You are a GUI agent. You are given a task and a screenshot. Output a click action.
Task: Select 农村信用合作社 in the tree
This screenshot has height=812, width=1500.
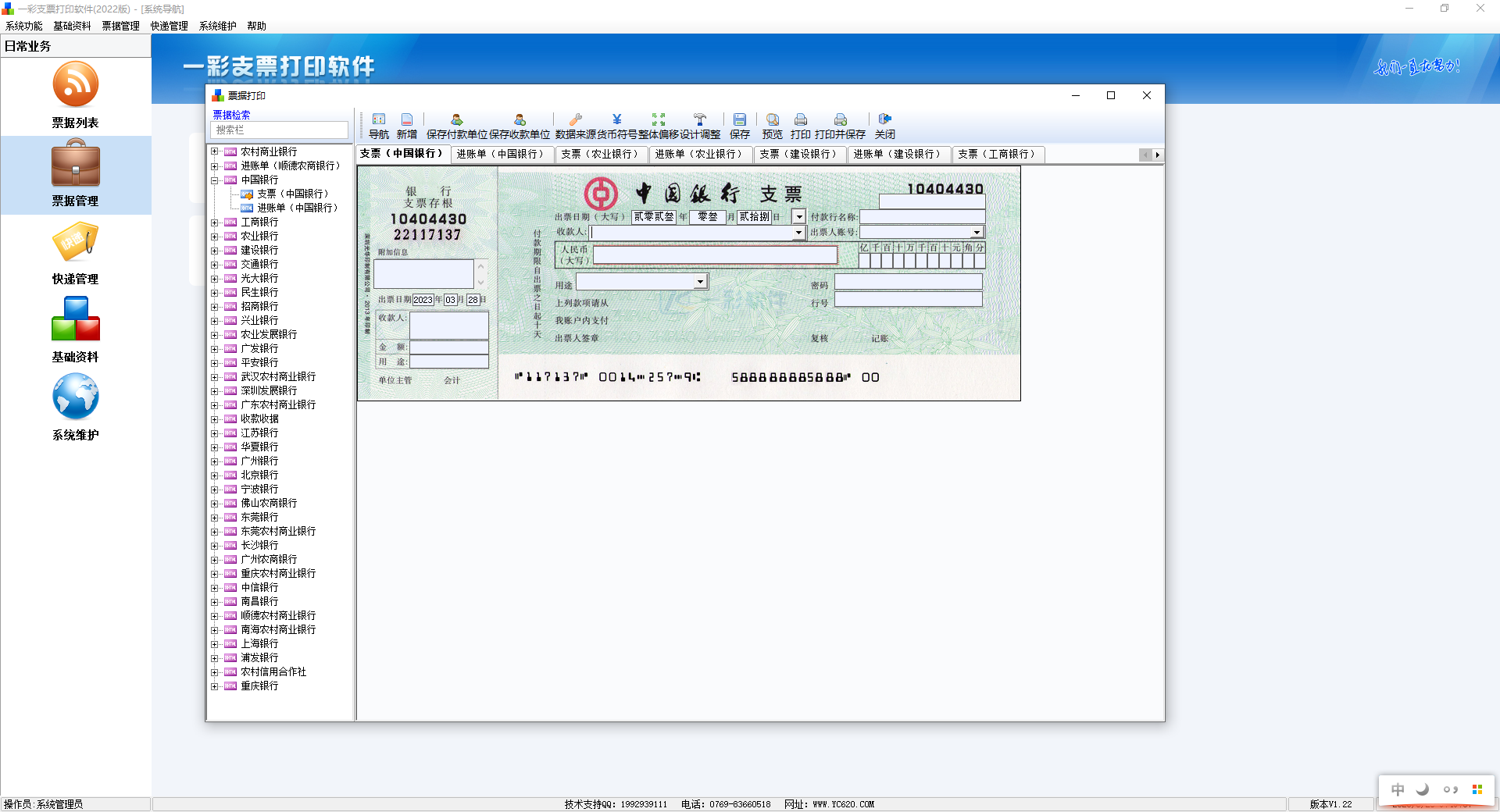[x=273, y=672]
